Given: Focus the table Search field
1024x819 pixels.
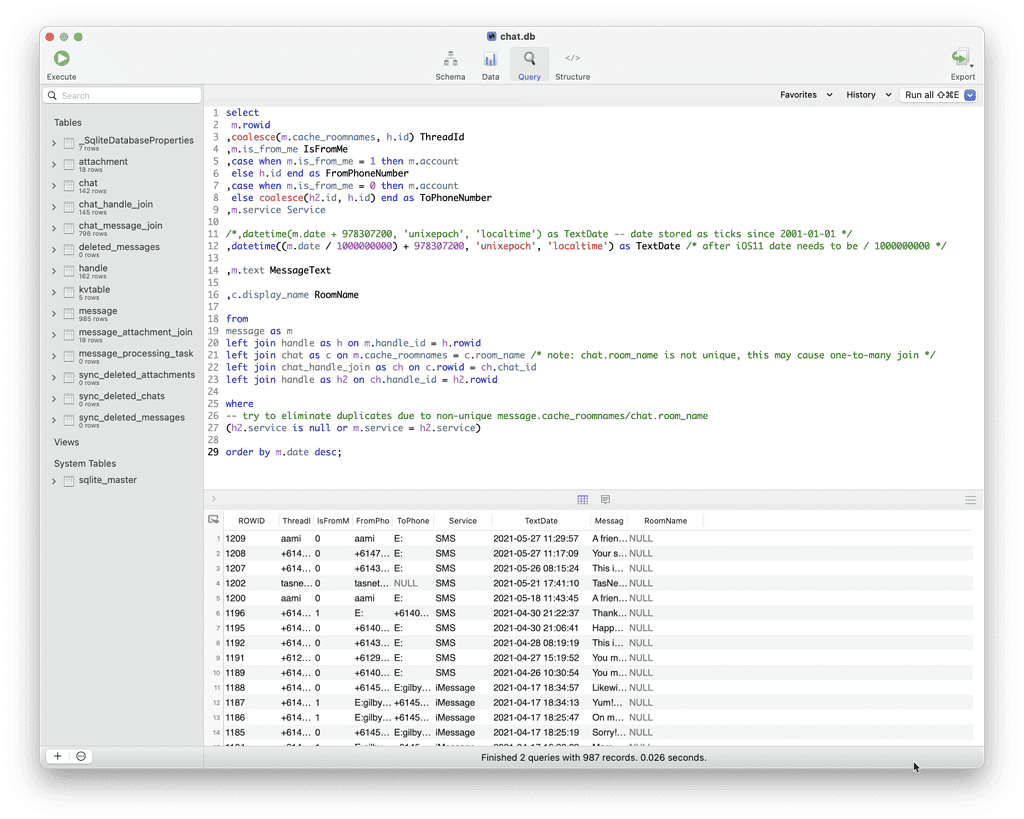Looking at the screenshot, I should click(x=122, y=95).
